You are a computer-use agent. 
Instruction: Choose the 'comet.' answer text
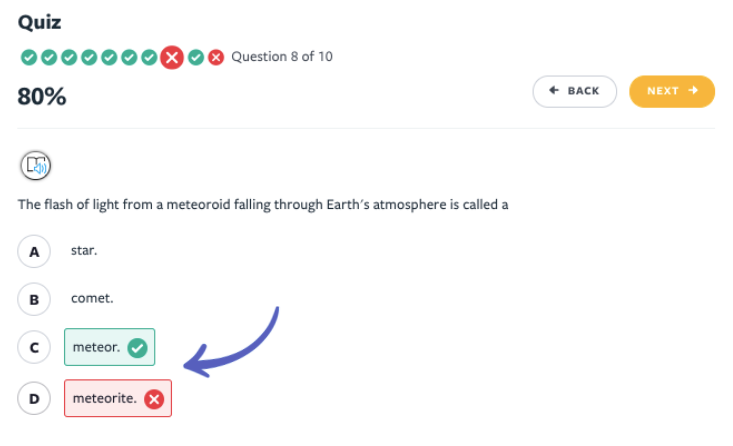[92, 298]
